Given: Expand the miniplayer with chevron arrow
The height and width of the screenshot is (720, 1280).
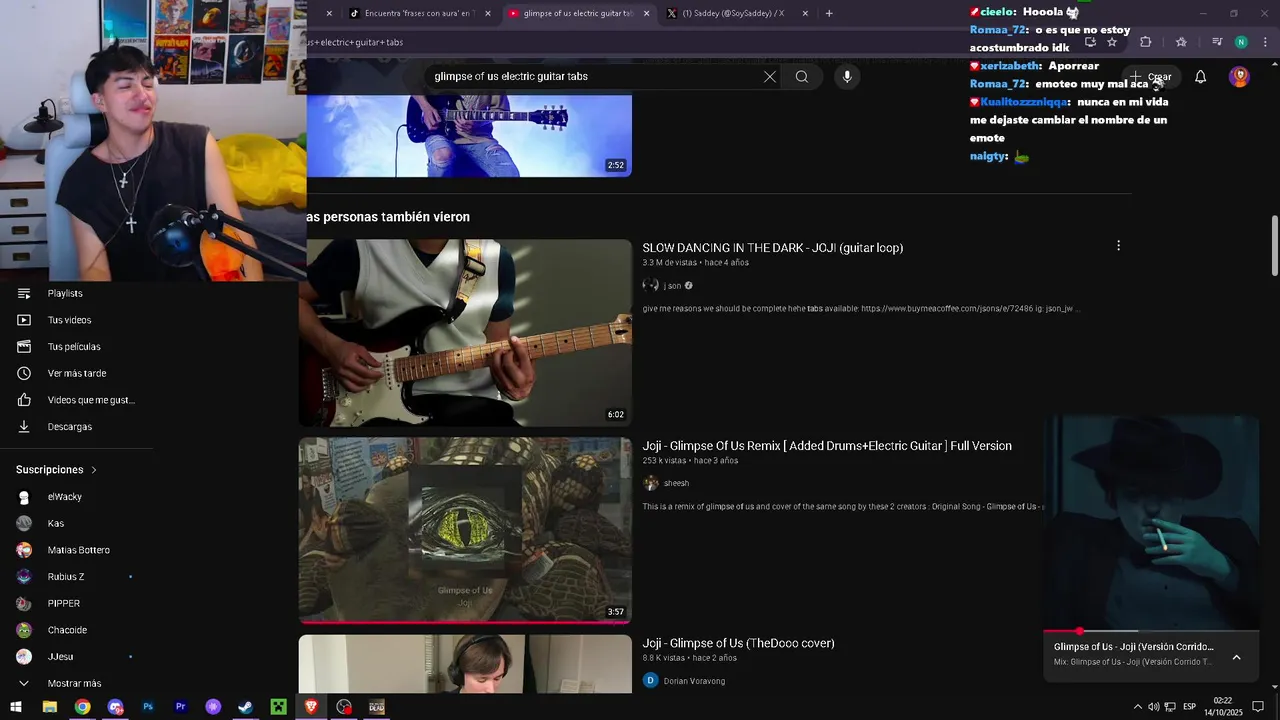Looking at the screenshot, I should (x=1236, y=657).
